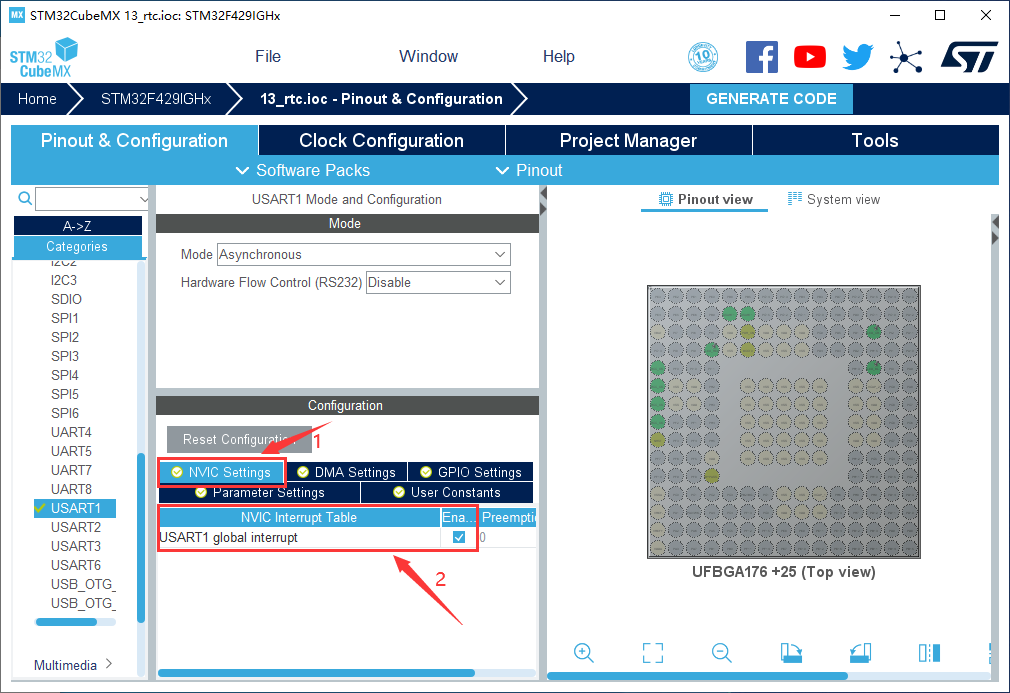Expand the Software Packs menu

[x=303, y=170]
